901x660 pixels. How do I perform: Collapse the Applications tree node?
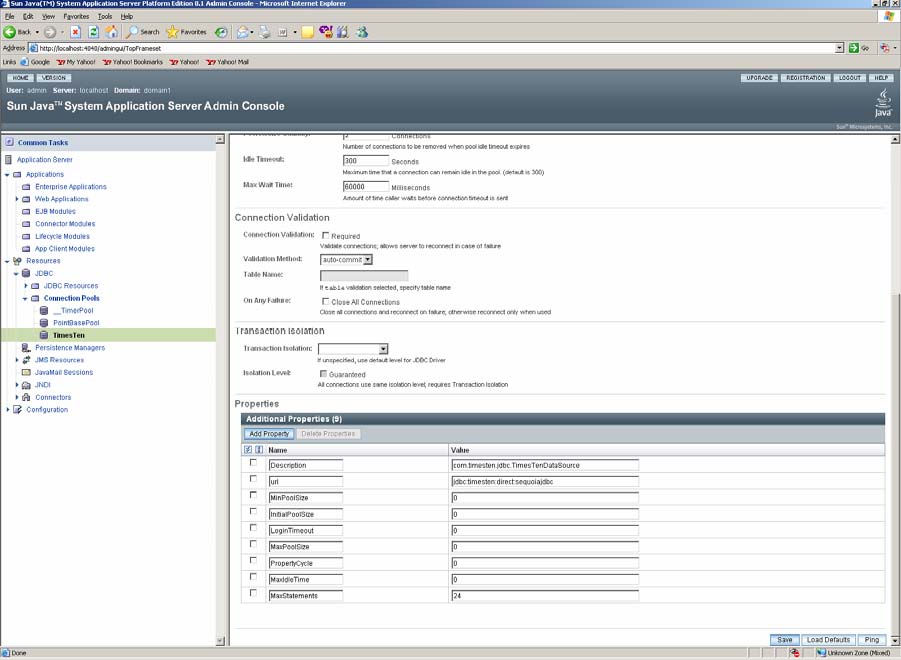coord(7,175)
